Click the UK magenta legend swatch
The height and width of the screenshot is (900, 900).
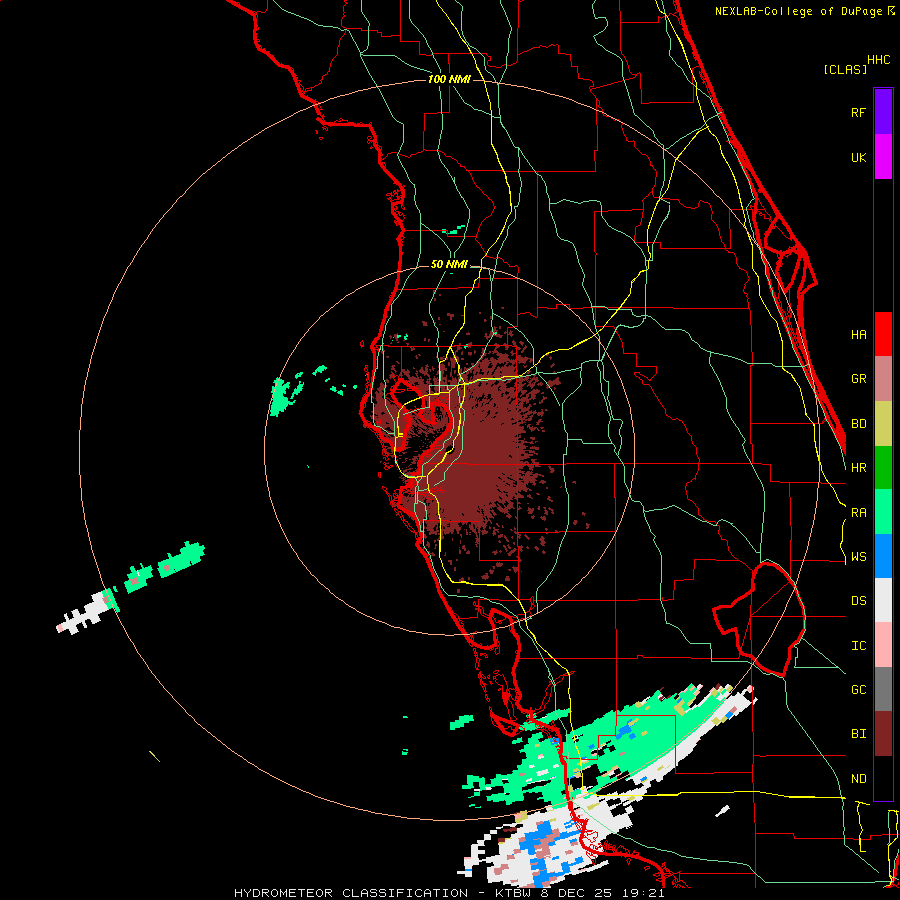(883, 157)
